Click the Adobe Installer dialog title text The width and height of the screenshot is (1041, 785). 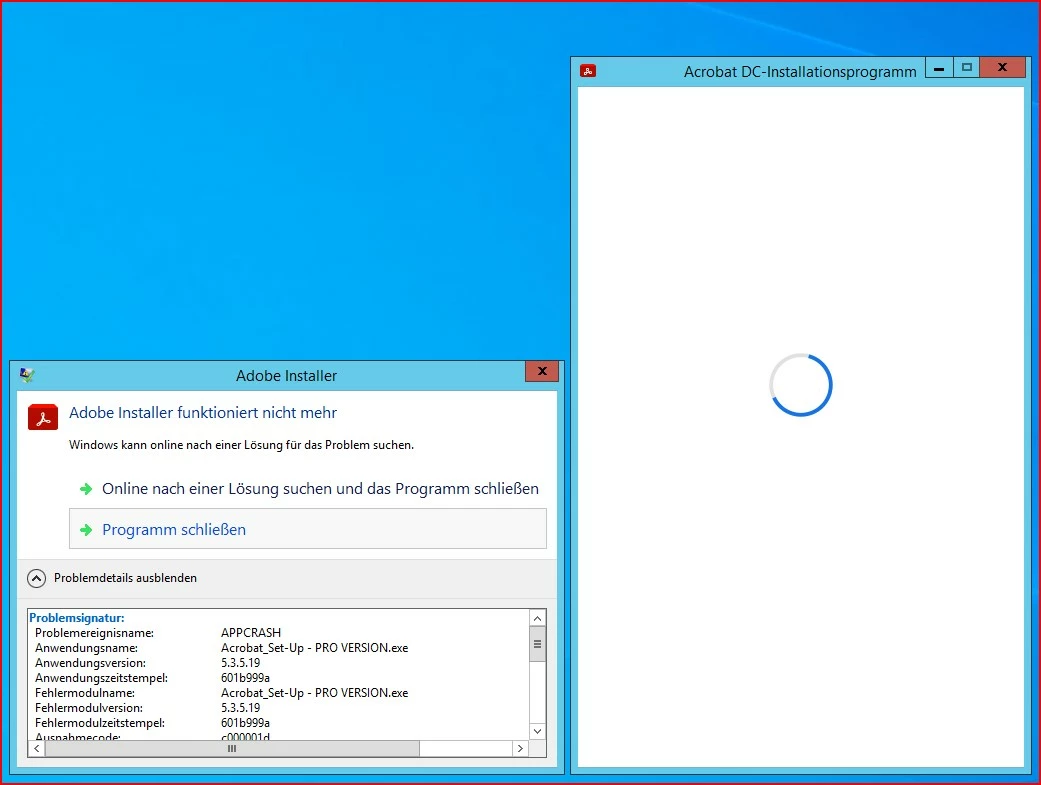(287, 376)
